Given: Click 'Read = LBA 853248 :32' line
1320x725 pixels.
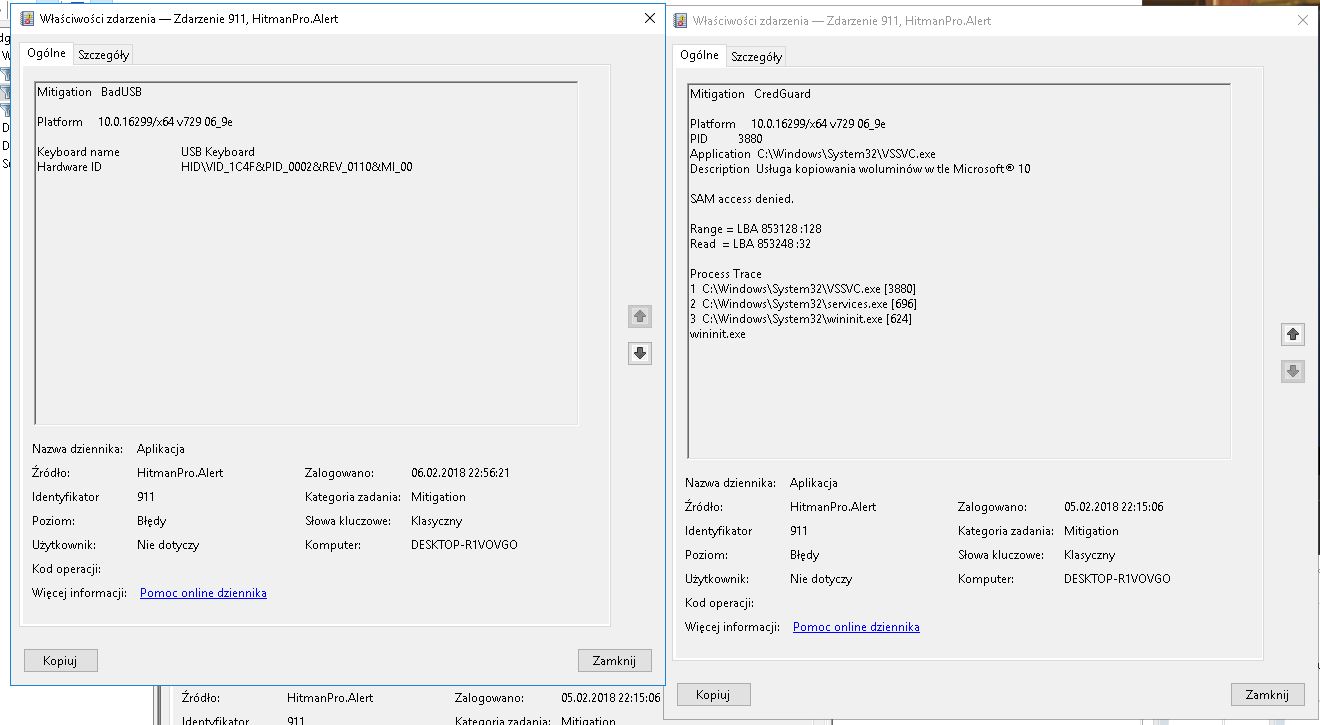Looking at the screenshot, I should [x=753, y=244].
